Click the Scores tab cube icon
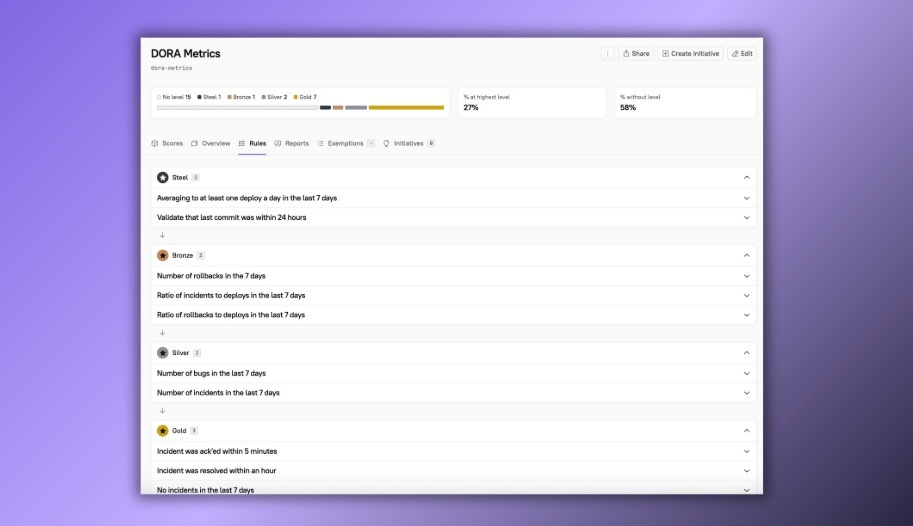 click(155, 144)
